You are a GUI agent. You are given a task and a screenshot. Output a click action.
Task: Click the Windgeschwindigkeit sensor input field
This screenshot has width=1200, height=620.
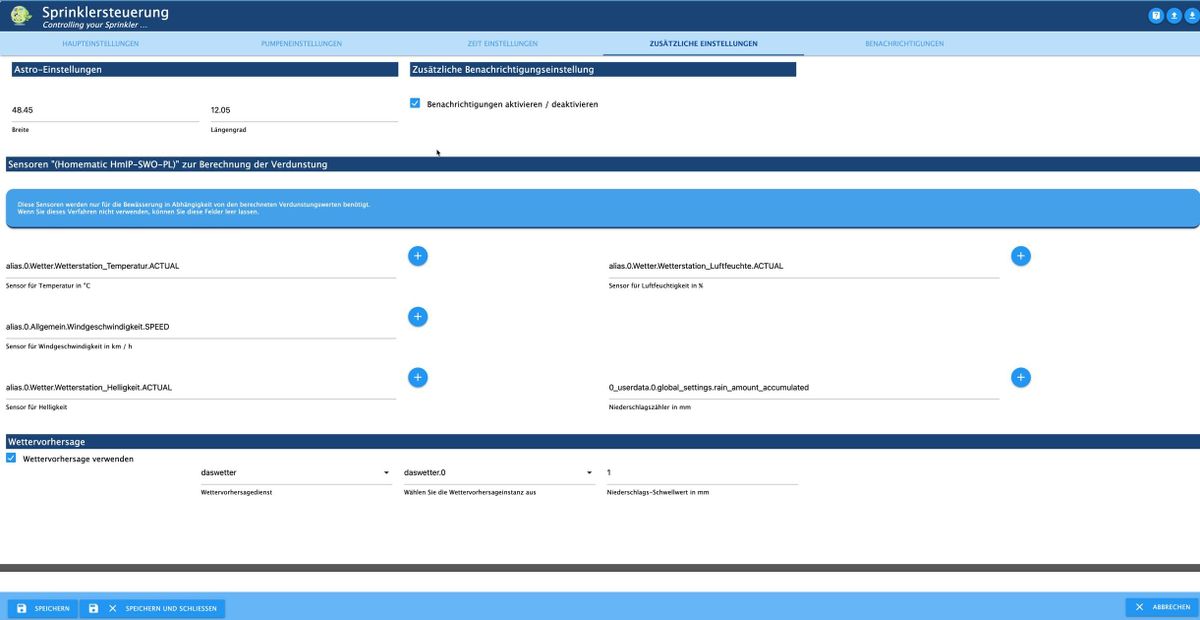click(x=201, y=326)
